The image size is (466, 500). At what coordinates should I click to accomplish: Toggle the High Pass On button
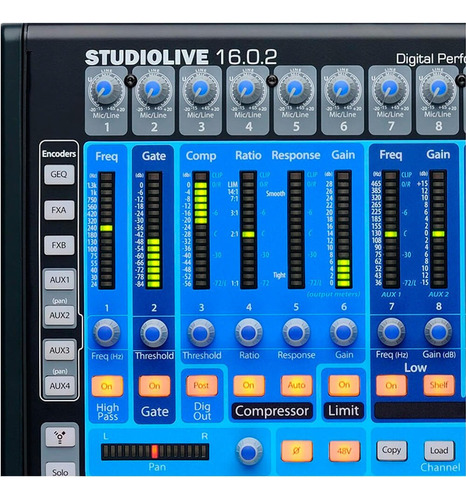tap(107, 386)
